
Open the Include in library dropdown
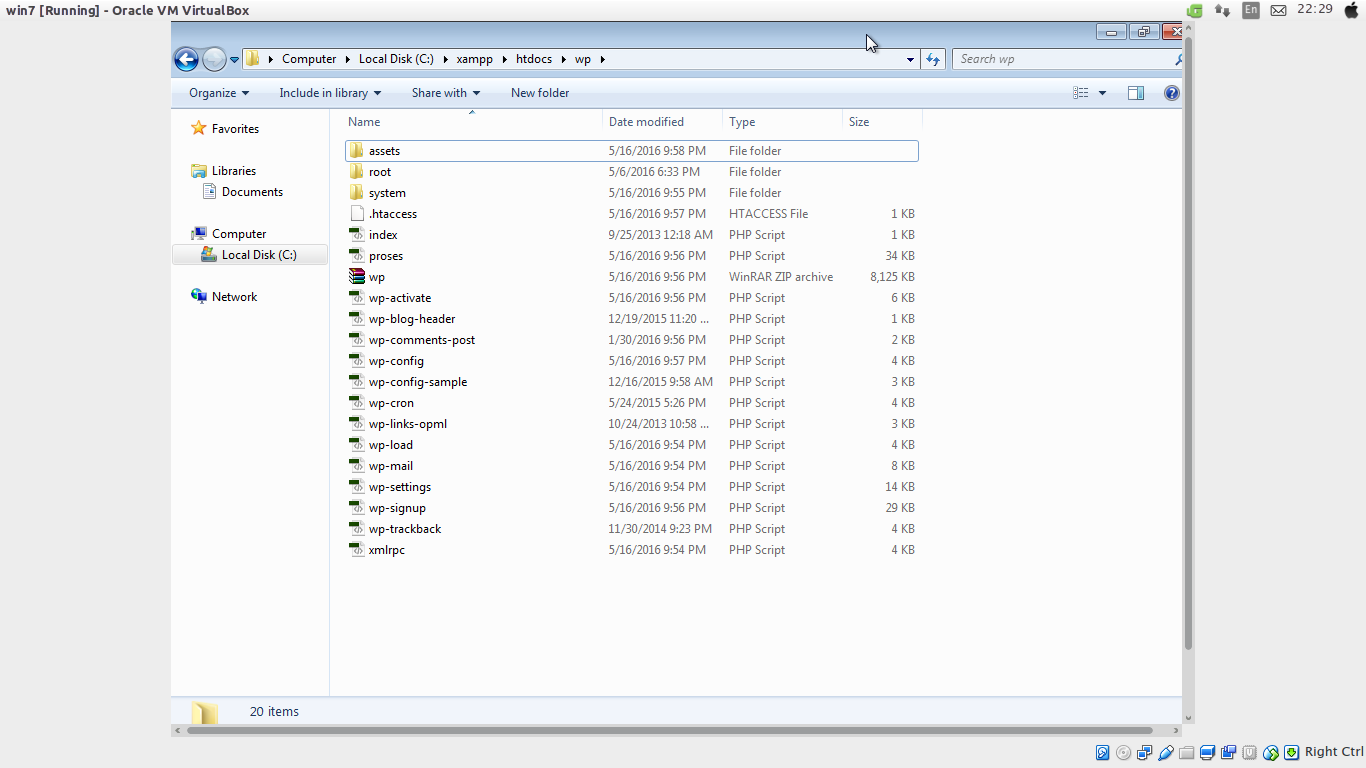click(x=330, y=93)
